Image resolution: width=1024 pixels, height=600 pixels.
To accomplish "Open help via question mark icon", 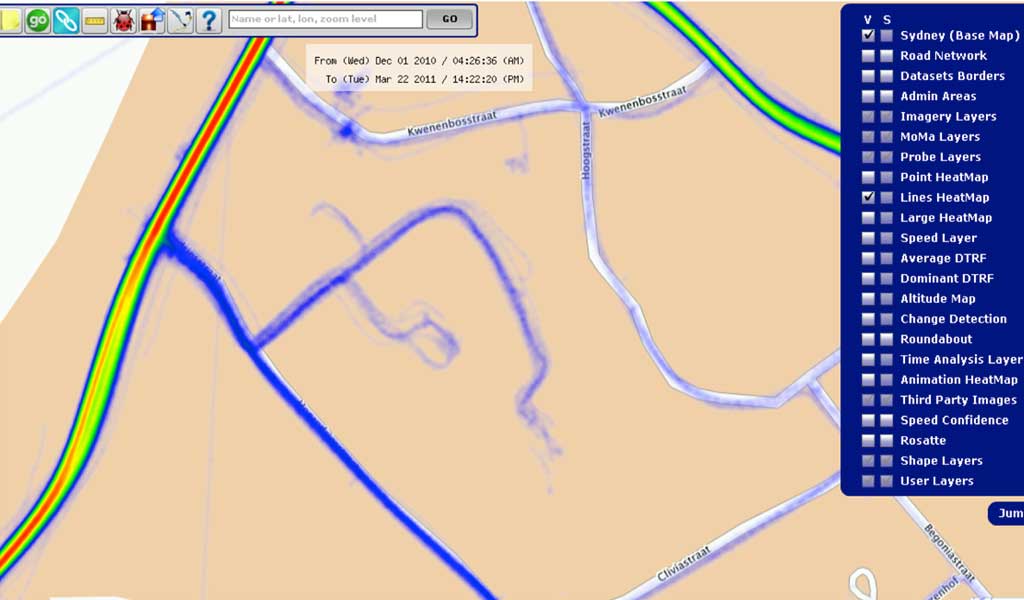I will click(x=209, y=20).
